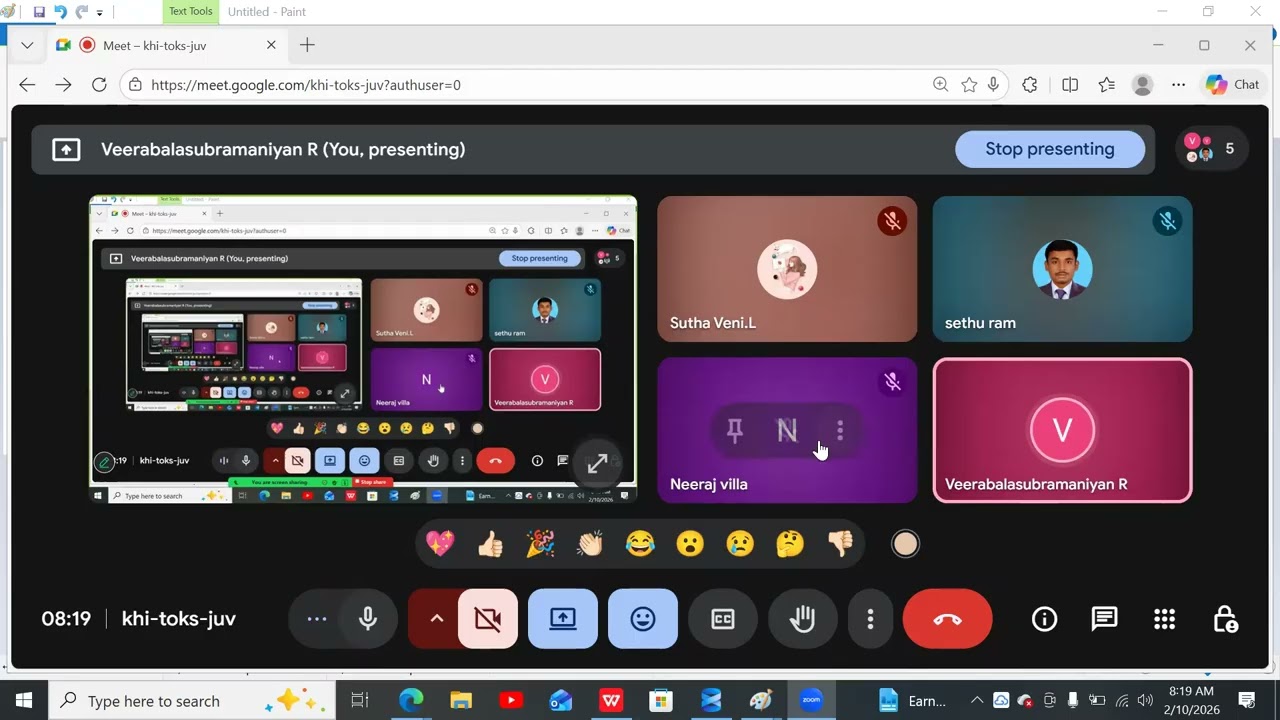Open more options menu next to raise hand
1280x720 pixels.
coord(870,619)
